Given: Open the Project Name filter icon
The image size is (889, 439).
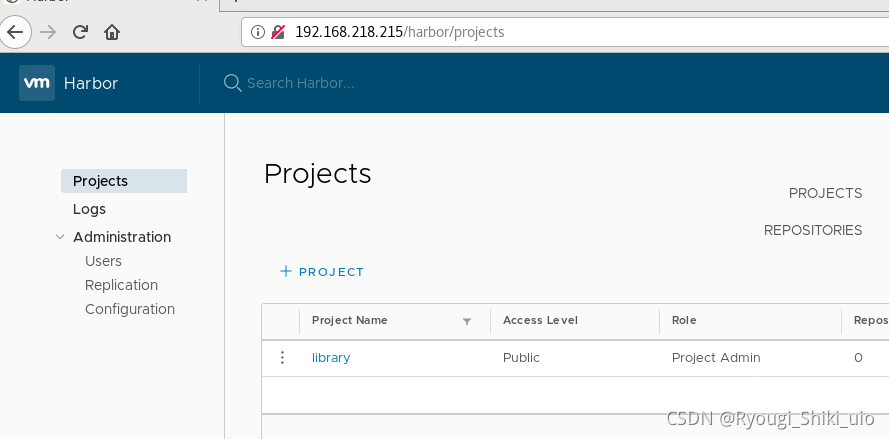Looking at the screenshot, I should (x=467, y=322).
